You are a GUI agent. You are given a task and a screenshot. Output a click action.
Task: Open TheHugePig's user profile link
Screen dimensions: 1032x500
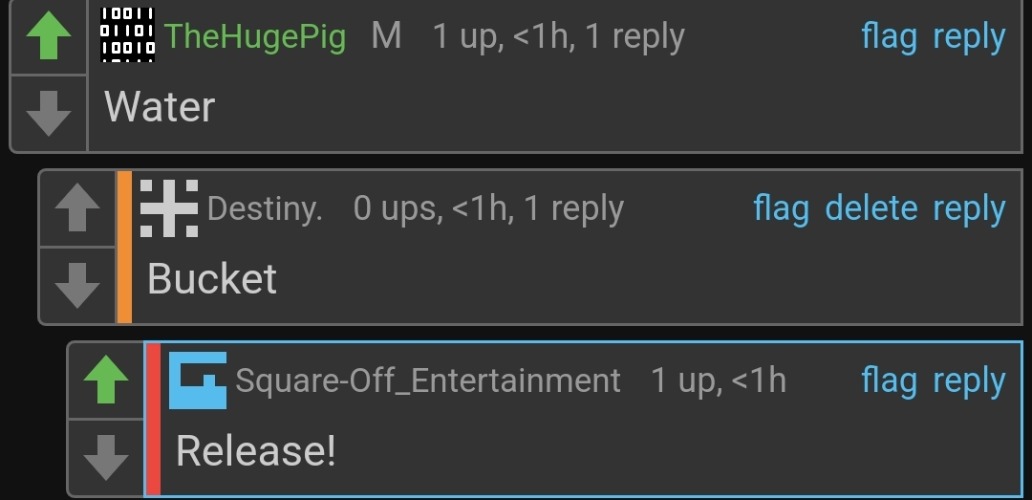click(255, 36)
